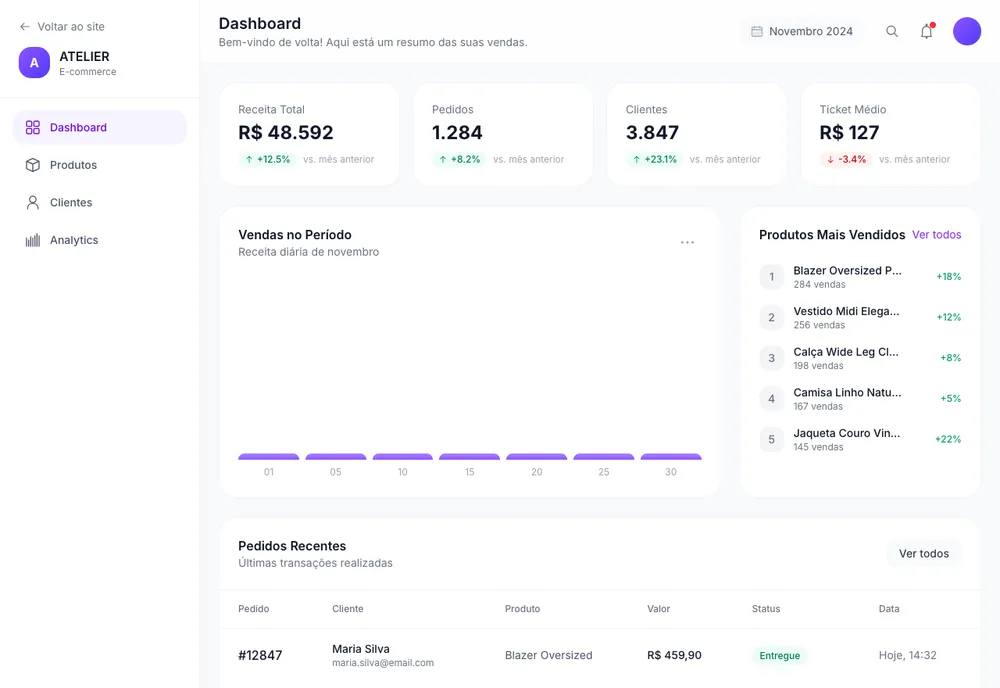Click the Pedido column header
Viewport: 1000px width, 688px height.
[254, 609]
